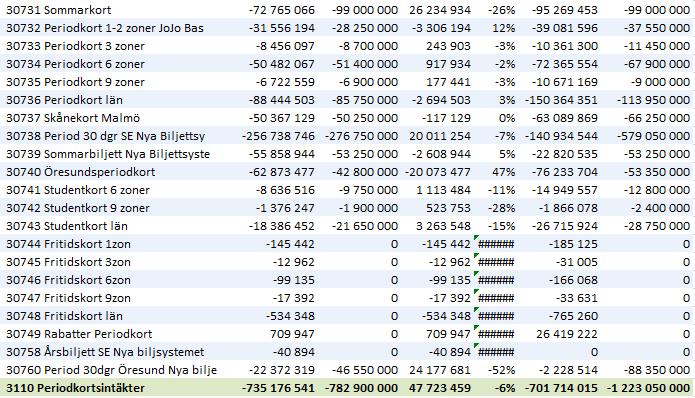Viewport: 695px width, 398px height.
Task: Click the total value -735 176 541
Action: point(278,388)
